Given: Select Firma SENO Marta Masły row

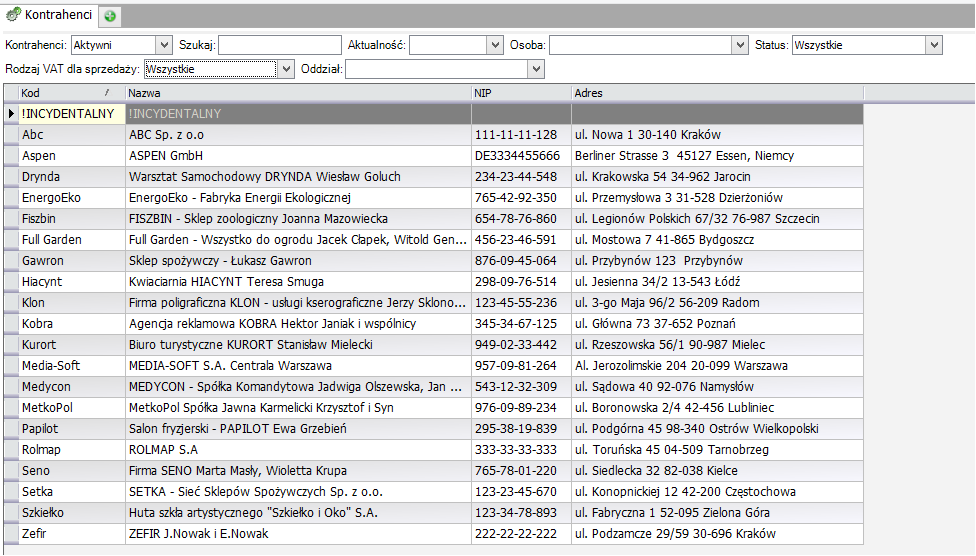Looking at the screenshot, I should pos(433,471).
